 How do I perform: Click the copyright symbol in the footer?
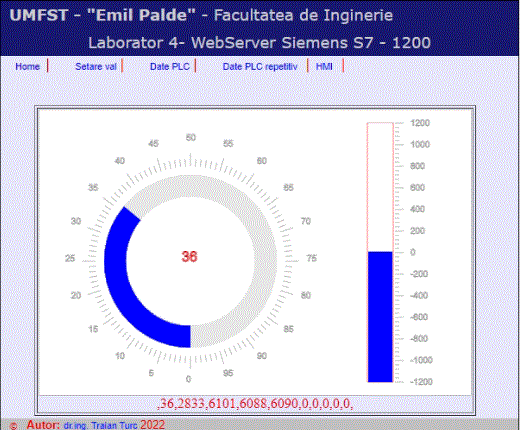(x=13, y=426)
